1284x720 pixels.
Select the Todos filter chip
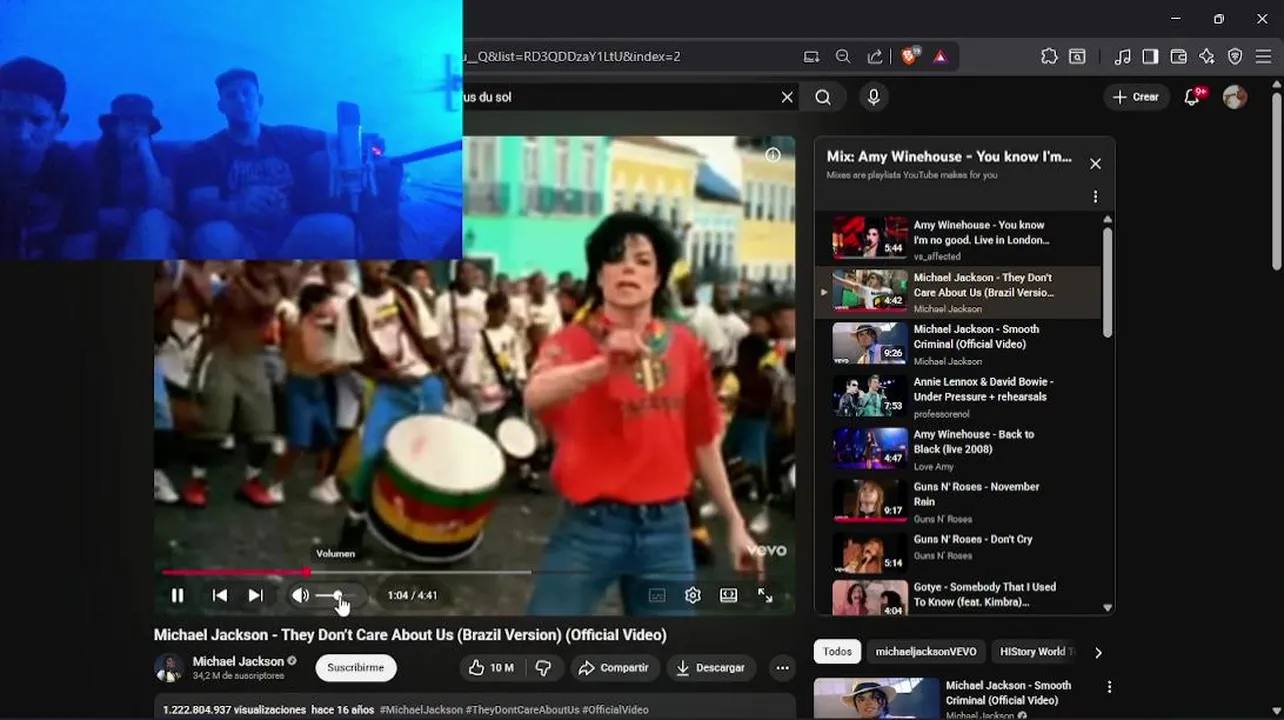pyautogui.click(x=837, y=652)
